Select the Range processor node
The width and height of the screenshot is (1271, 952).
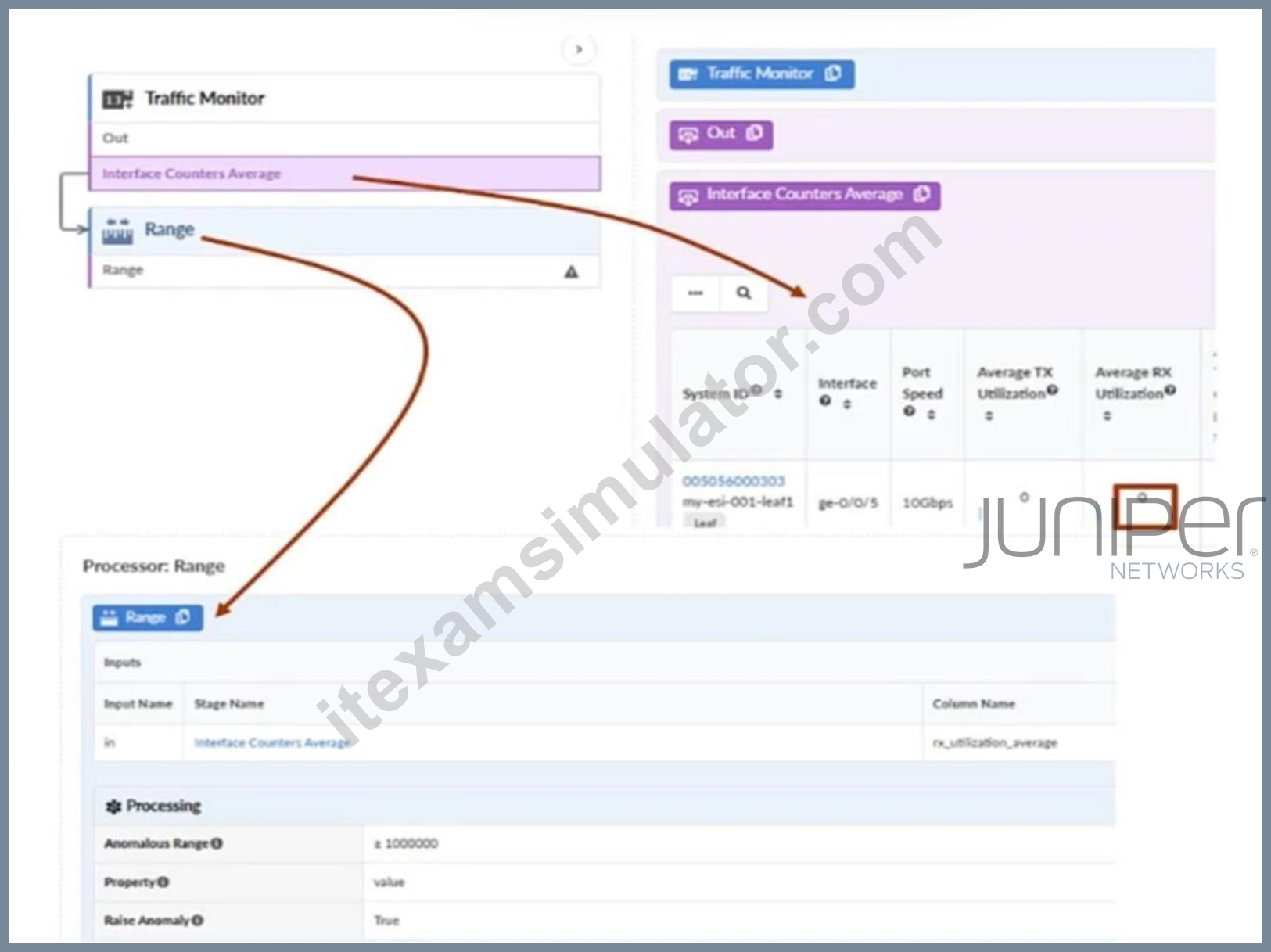(345, 230)
